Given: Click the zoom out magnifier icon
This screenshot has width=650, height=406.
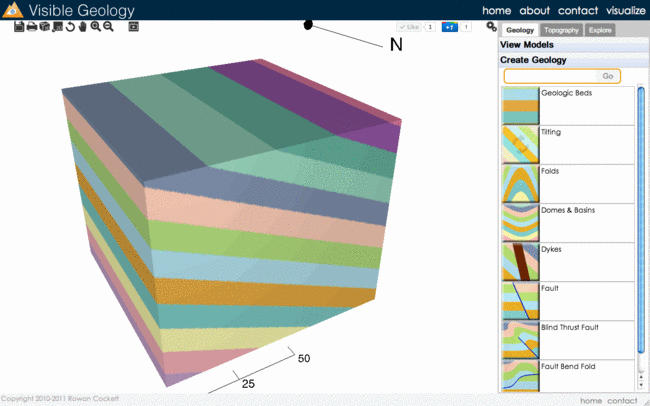Looking at the screenshot, I should tap(108, 26).
